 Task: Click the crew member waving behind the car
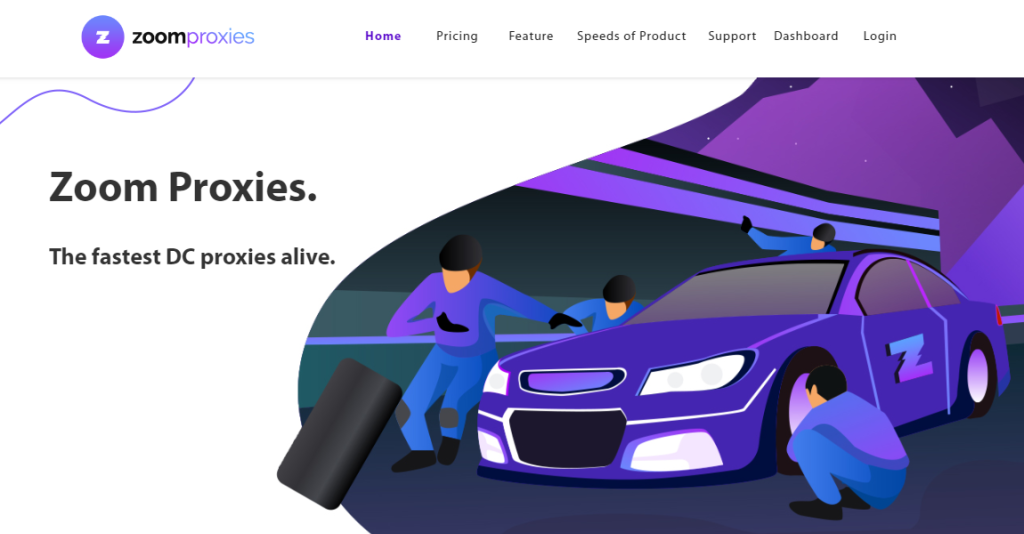coord(790,237)
